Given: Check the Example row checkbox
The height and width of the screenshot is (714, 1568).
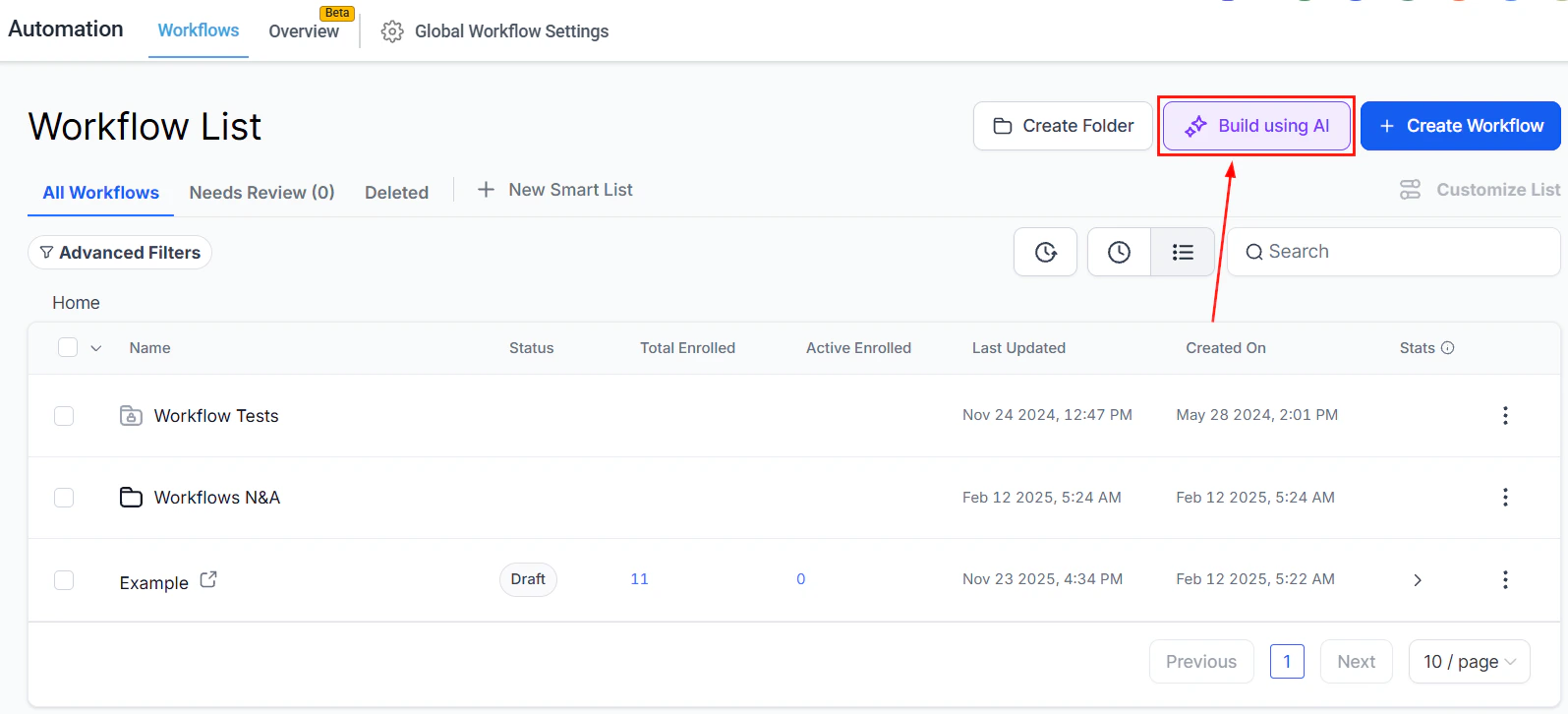Looking at the screenshot, I should click(x=64, y=580).
